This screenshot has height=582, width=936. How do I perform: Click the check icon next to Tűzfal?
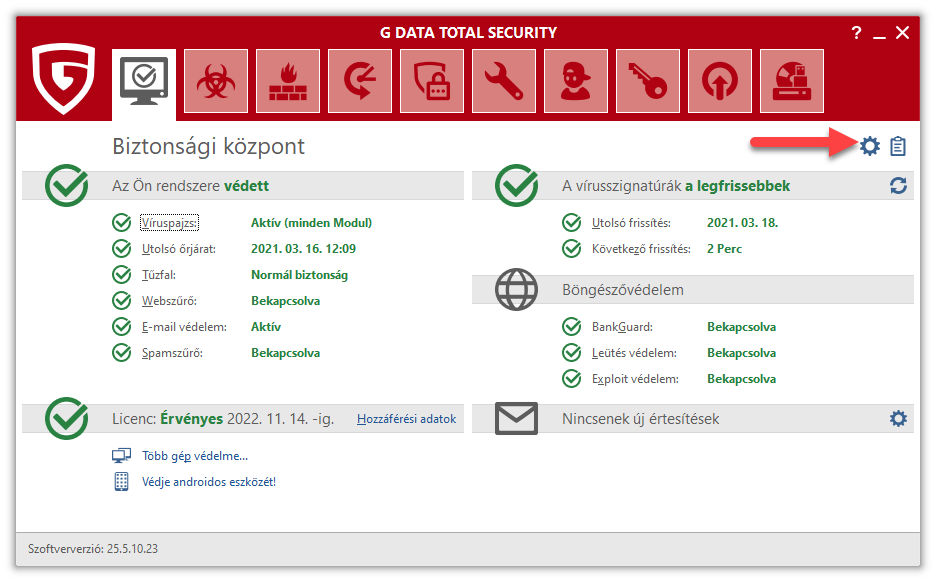[x=122, y=275]
